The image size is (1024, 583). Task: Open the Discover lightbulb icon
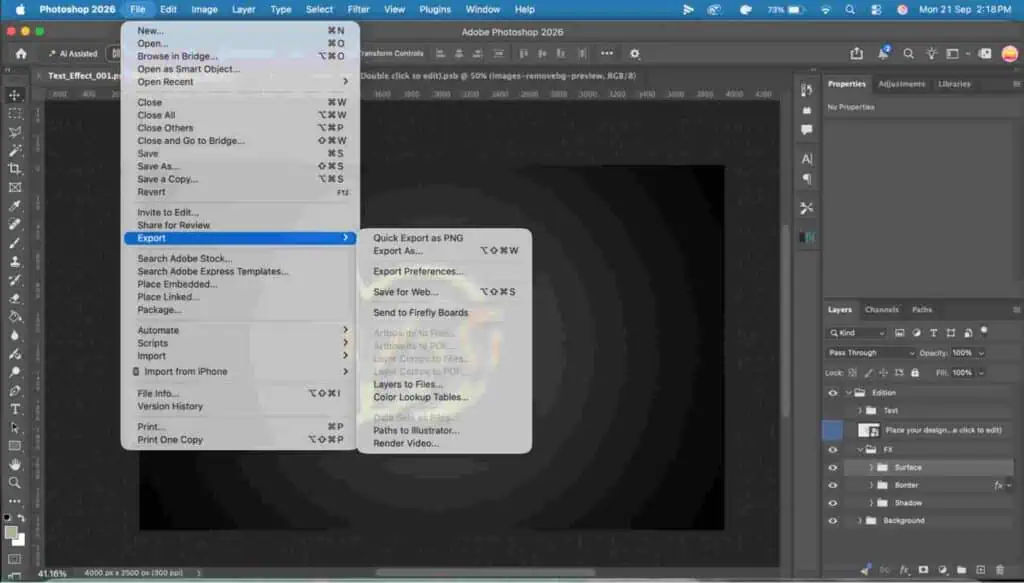pos(931,54)
